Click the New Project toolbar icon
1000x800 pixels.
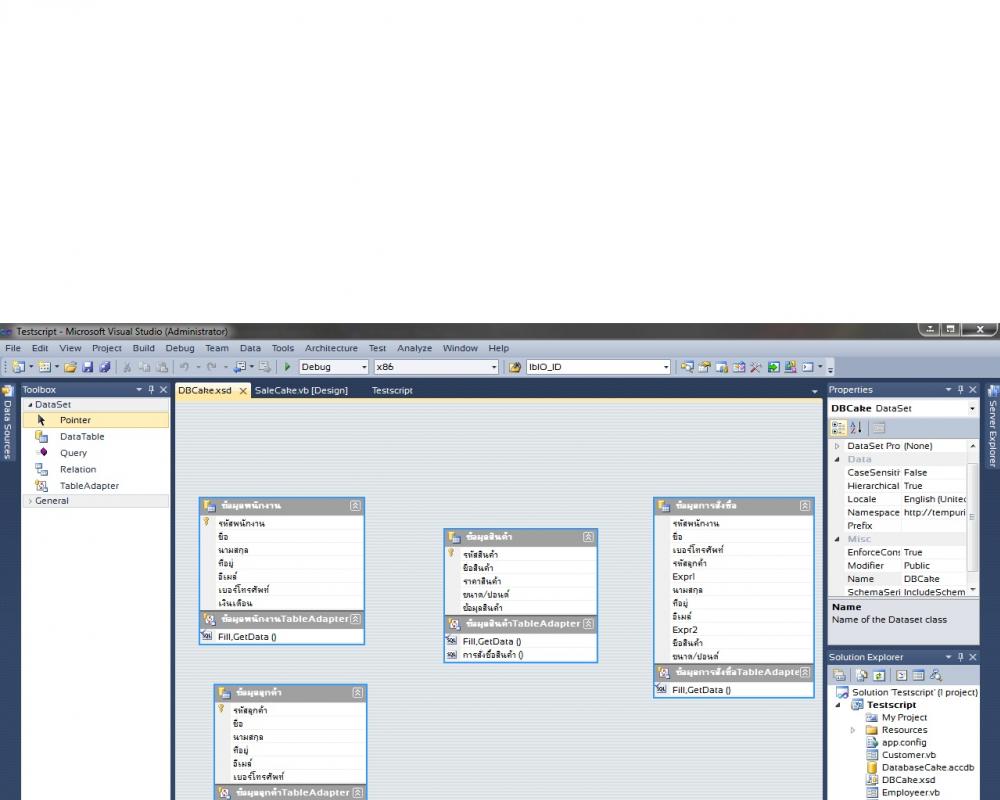18,367
